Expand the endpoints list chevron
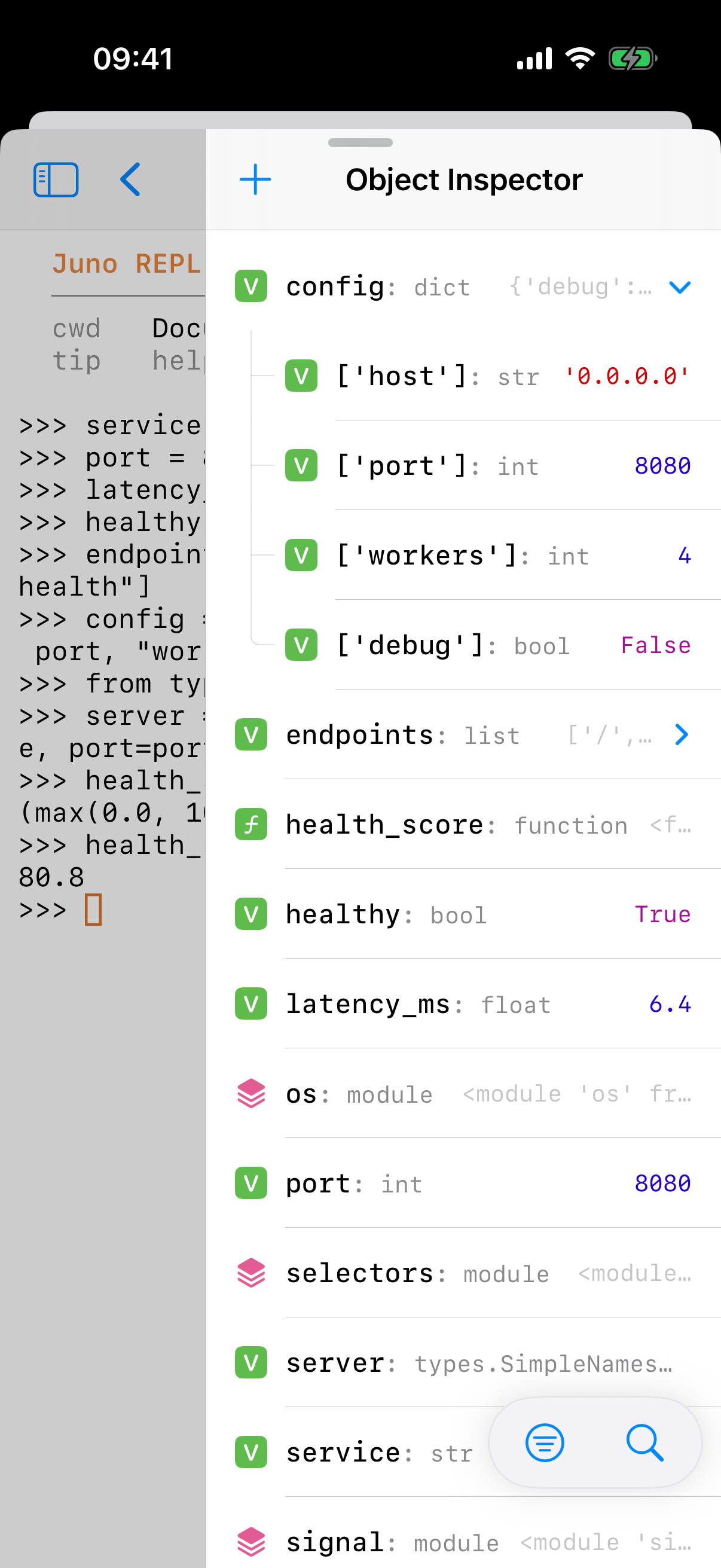The height and width of the screenshot is (1568, 721). pyautogui.click(x=682, y=735)
